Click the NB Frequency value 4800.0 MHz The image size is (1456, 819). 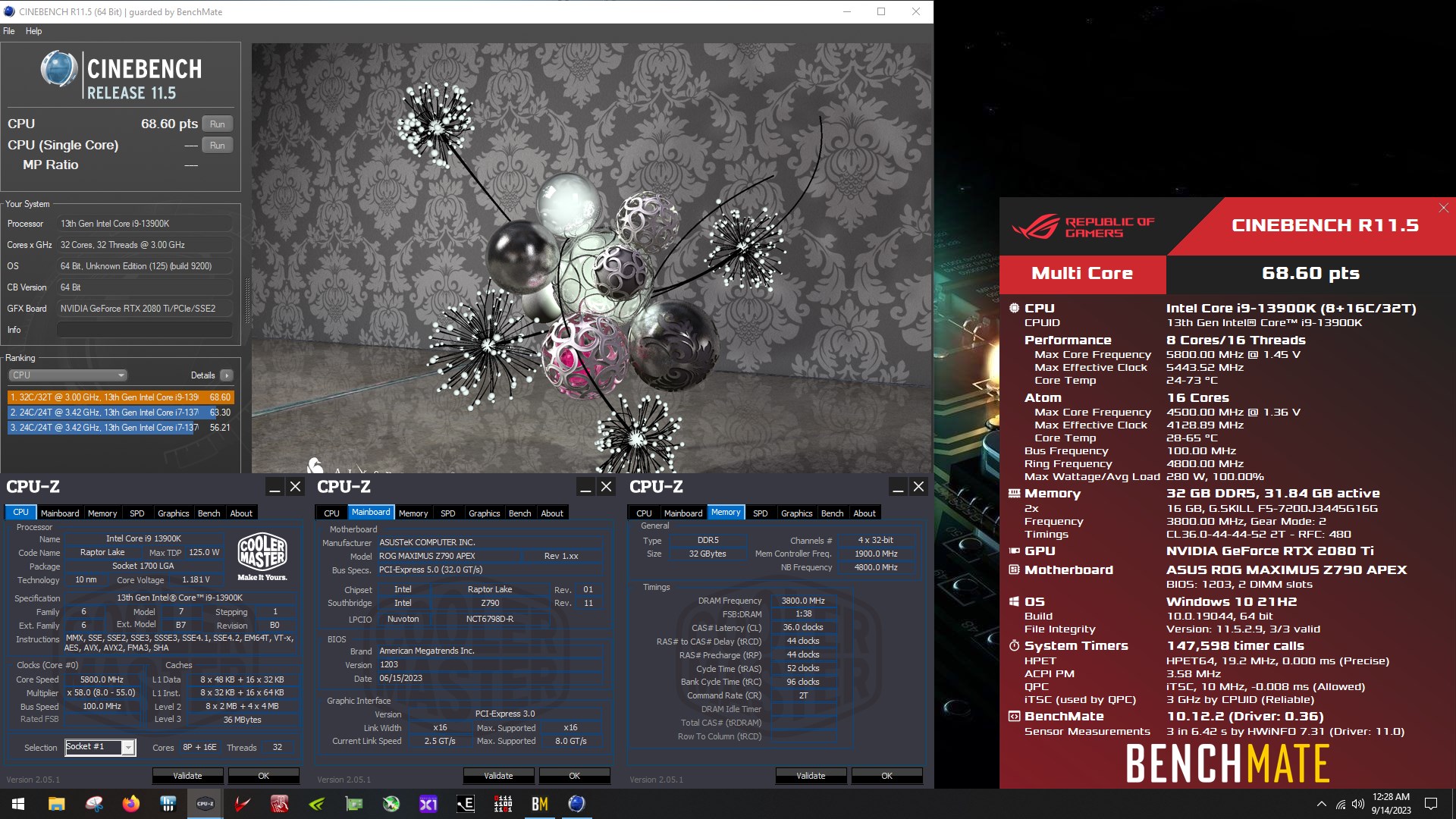click(x=876, y=567)
